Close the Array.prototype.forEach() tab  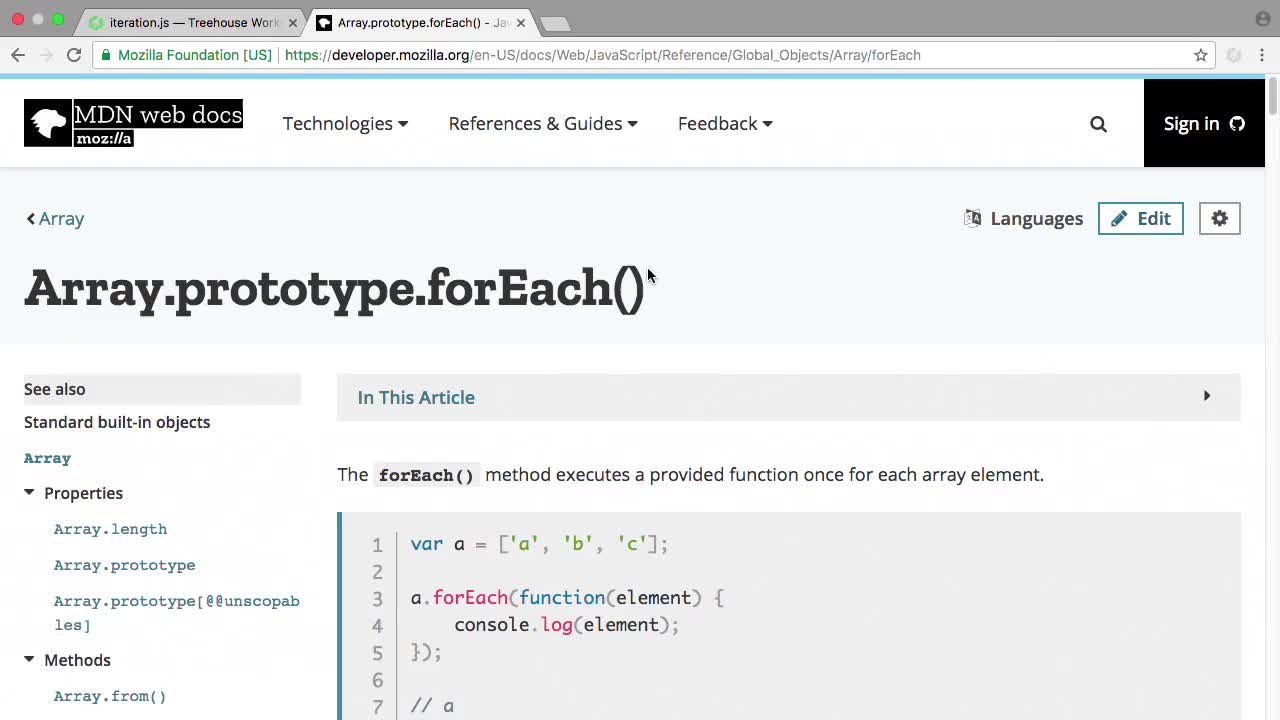520,22
